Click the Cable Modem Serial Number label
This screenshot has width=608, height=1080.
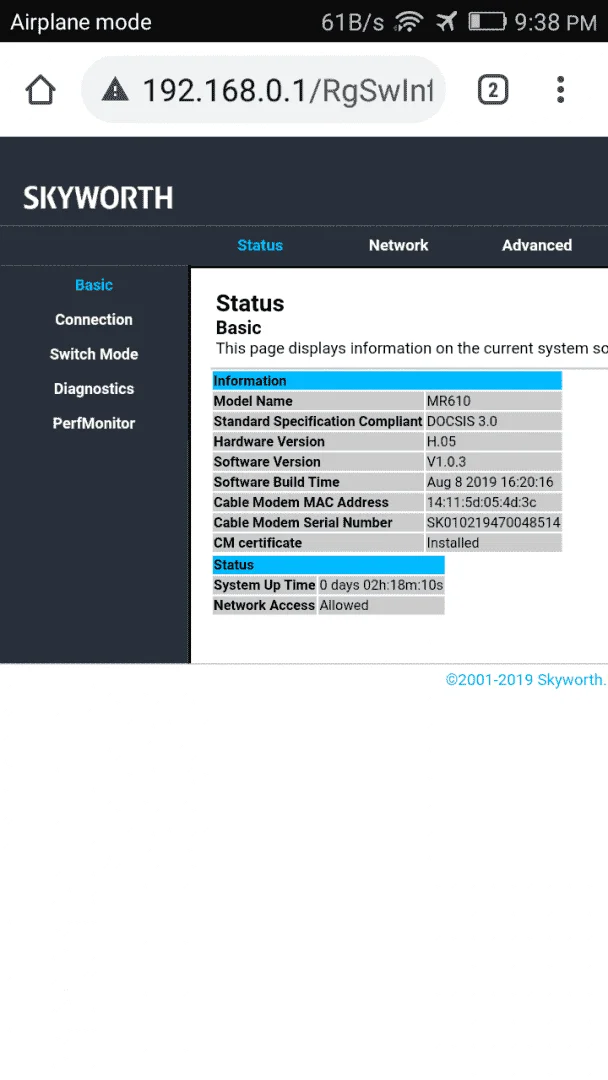[x=303, y=523]
